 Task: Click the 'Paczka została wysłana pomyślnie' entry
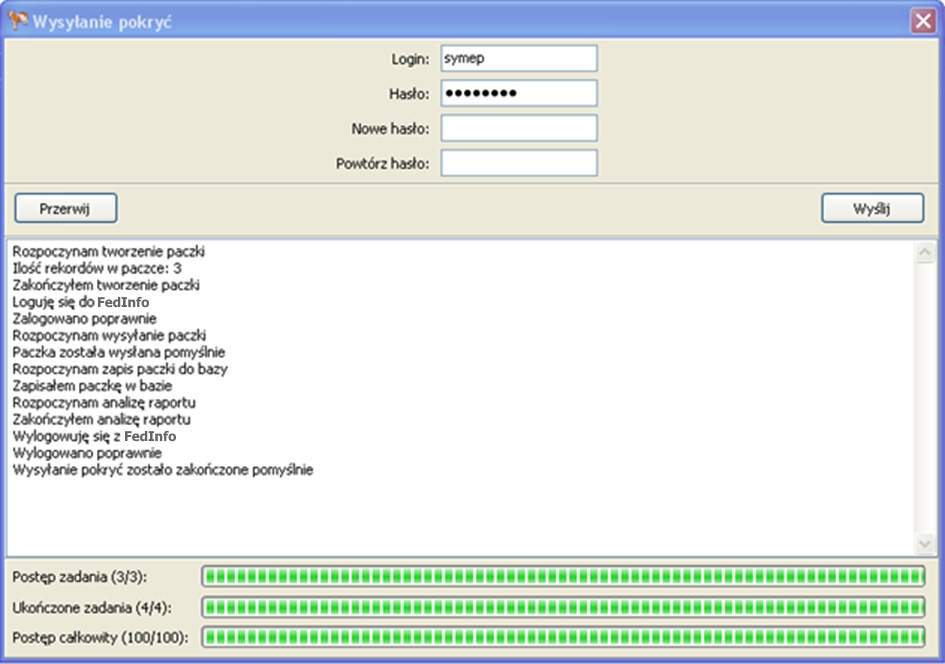click(x=119, y=352)
